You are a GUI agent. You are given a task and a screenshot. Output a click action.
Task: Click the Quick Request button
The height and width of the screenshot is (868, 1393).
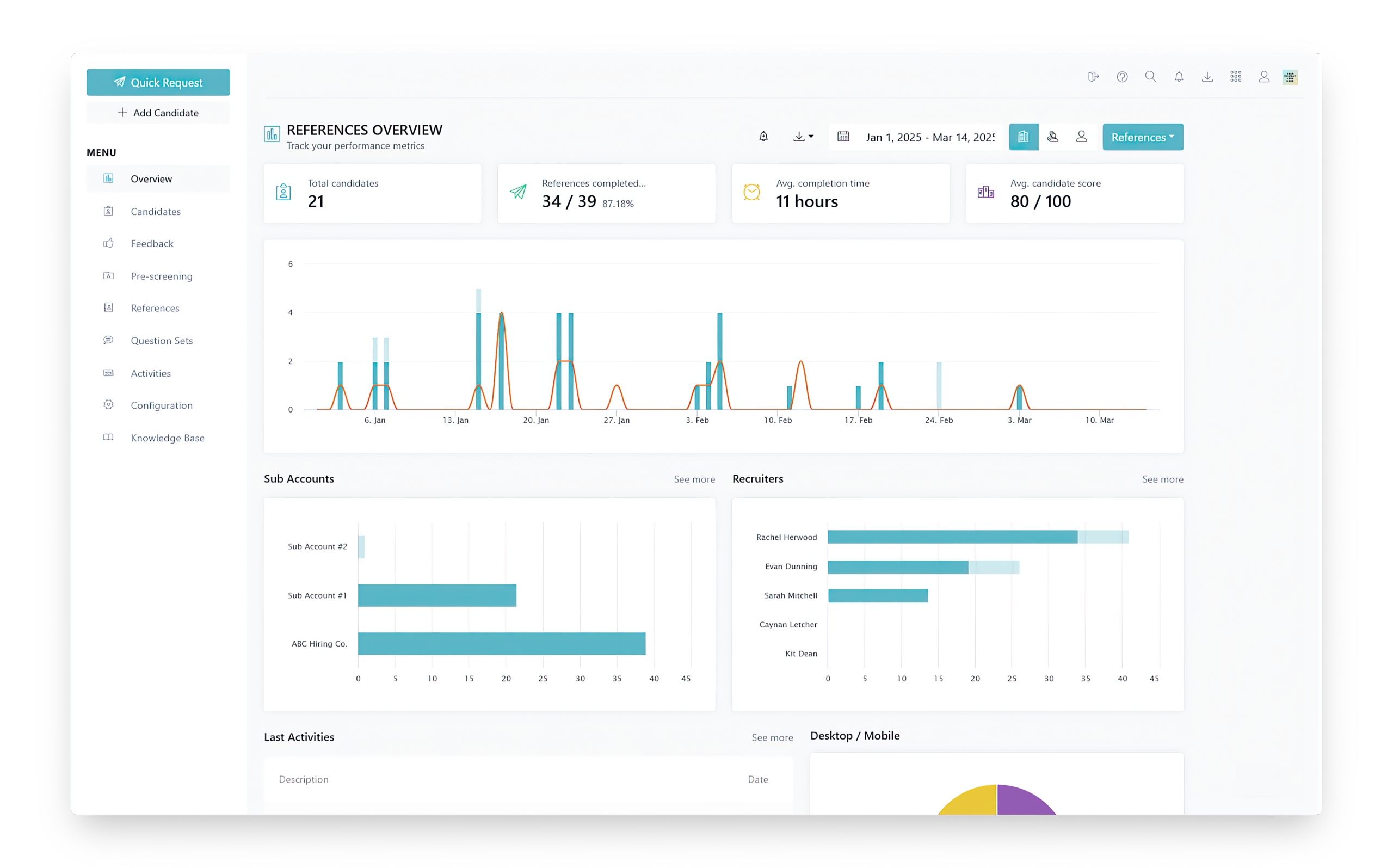point(158,82)
